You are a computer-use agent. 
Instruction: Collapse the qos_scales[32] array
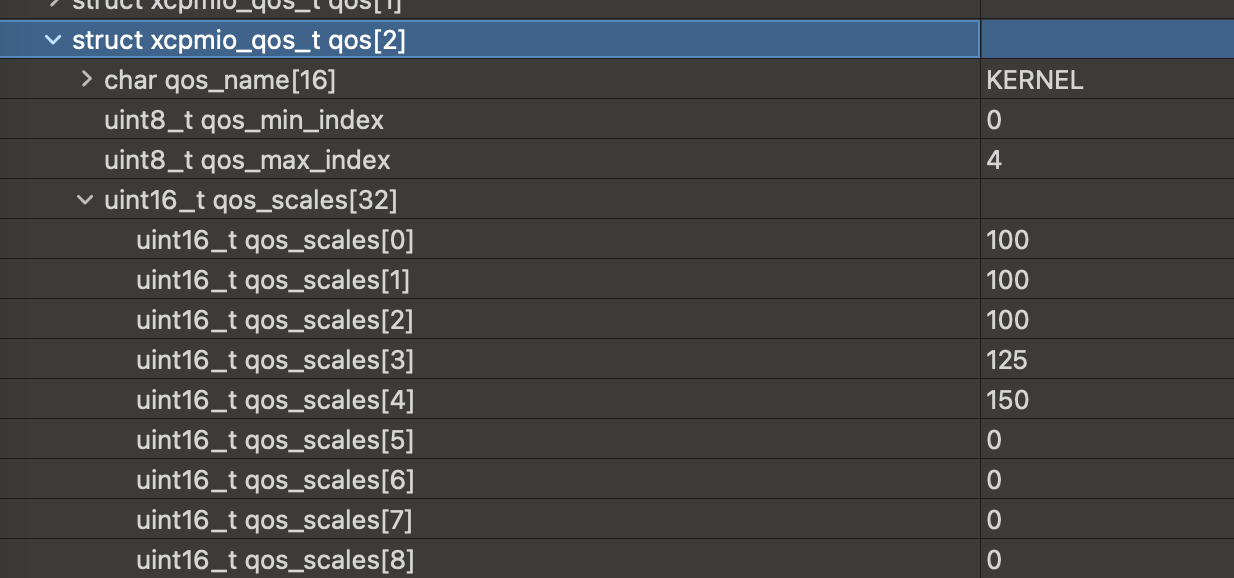tap(85, 200)
